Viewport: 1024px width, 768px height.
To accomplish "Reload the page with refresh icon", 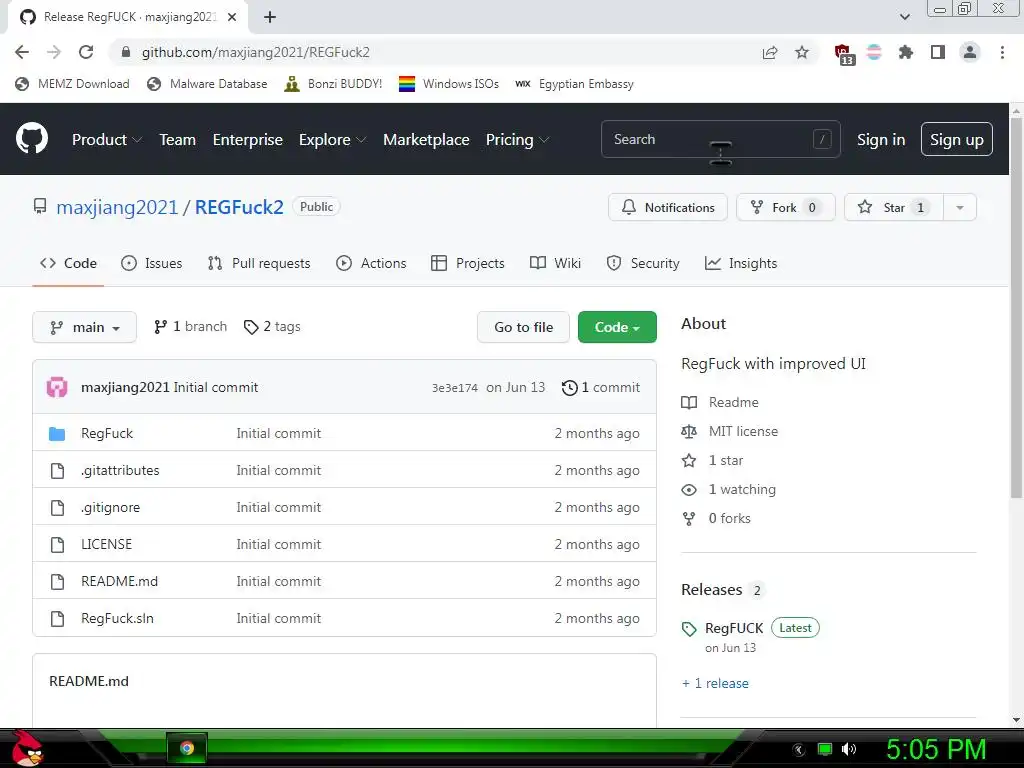I will pos(86,52).
